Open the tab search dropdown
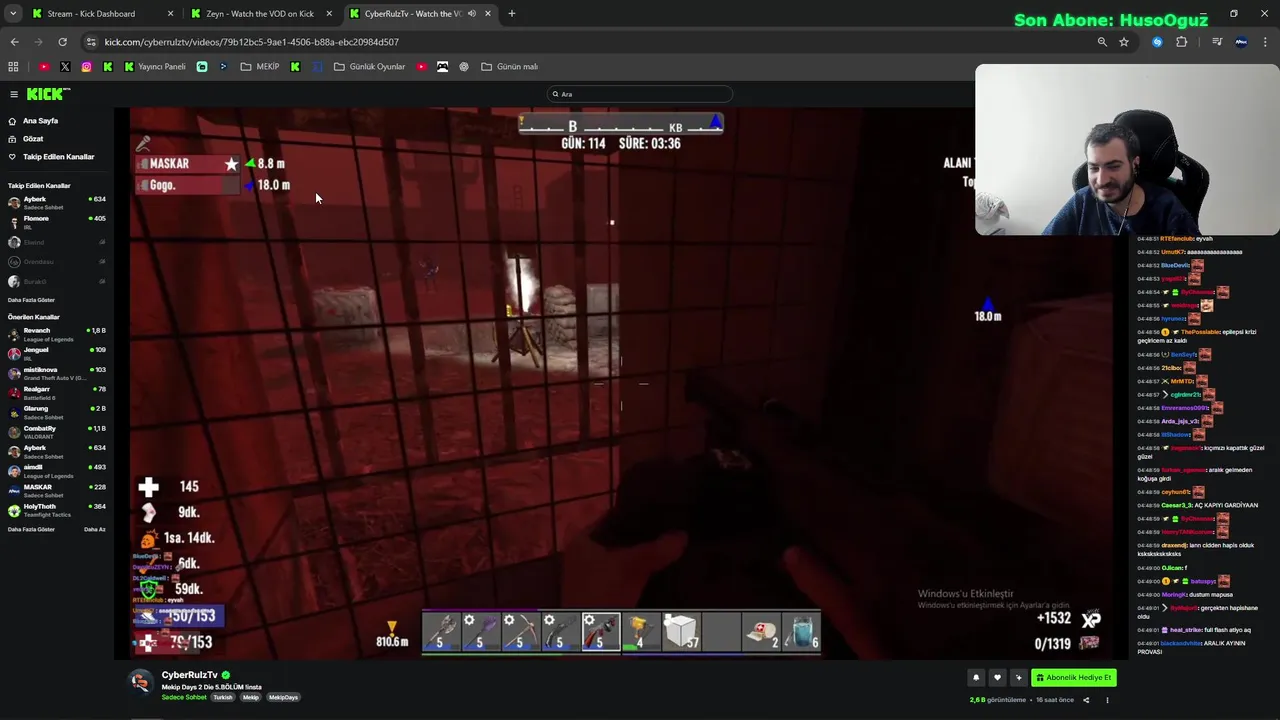1280x720 pixels. click(13, 14)
